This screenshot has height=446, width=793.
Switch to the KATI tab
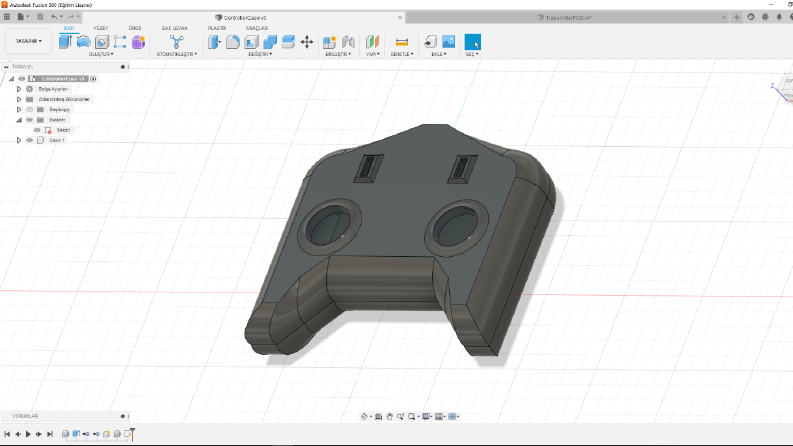click(69, 28)
